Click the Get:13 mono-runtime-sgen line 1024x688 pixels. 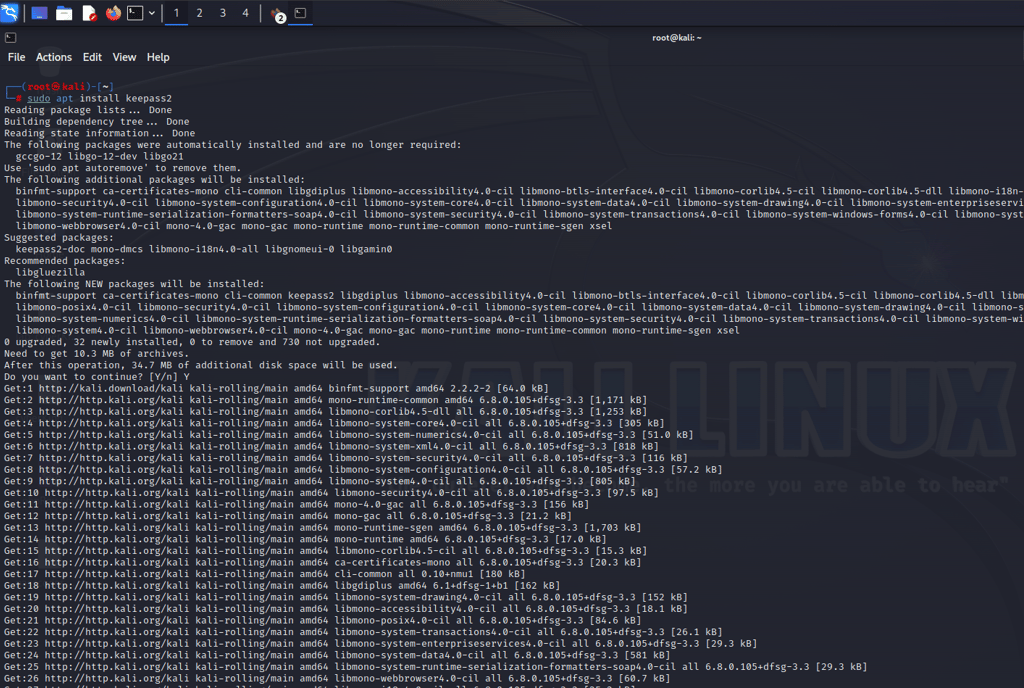pyautogui.click(x=323, y=527)
